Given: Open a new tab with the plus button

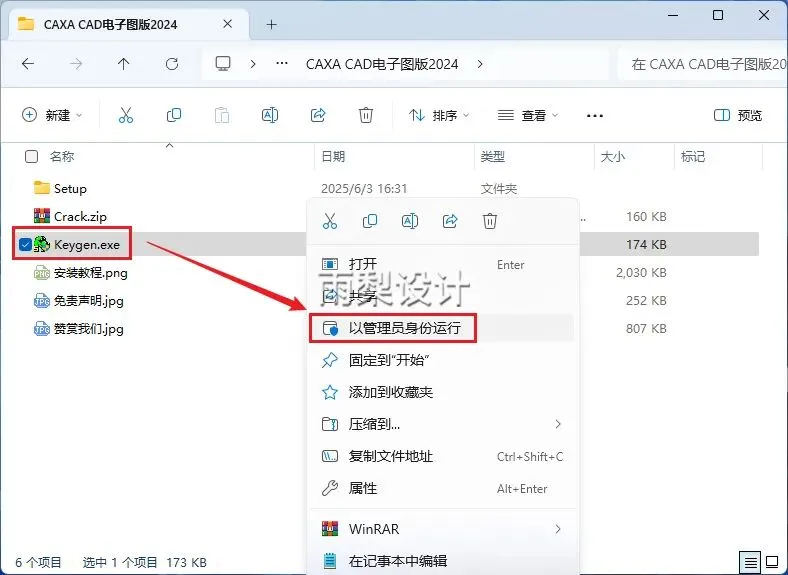Looking at the screenshot, I should (271, 24).
